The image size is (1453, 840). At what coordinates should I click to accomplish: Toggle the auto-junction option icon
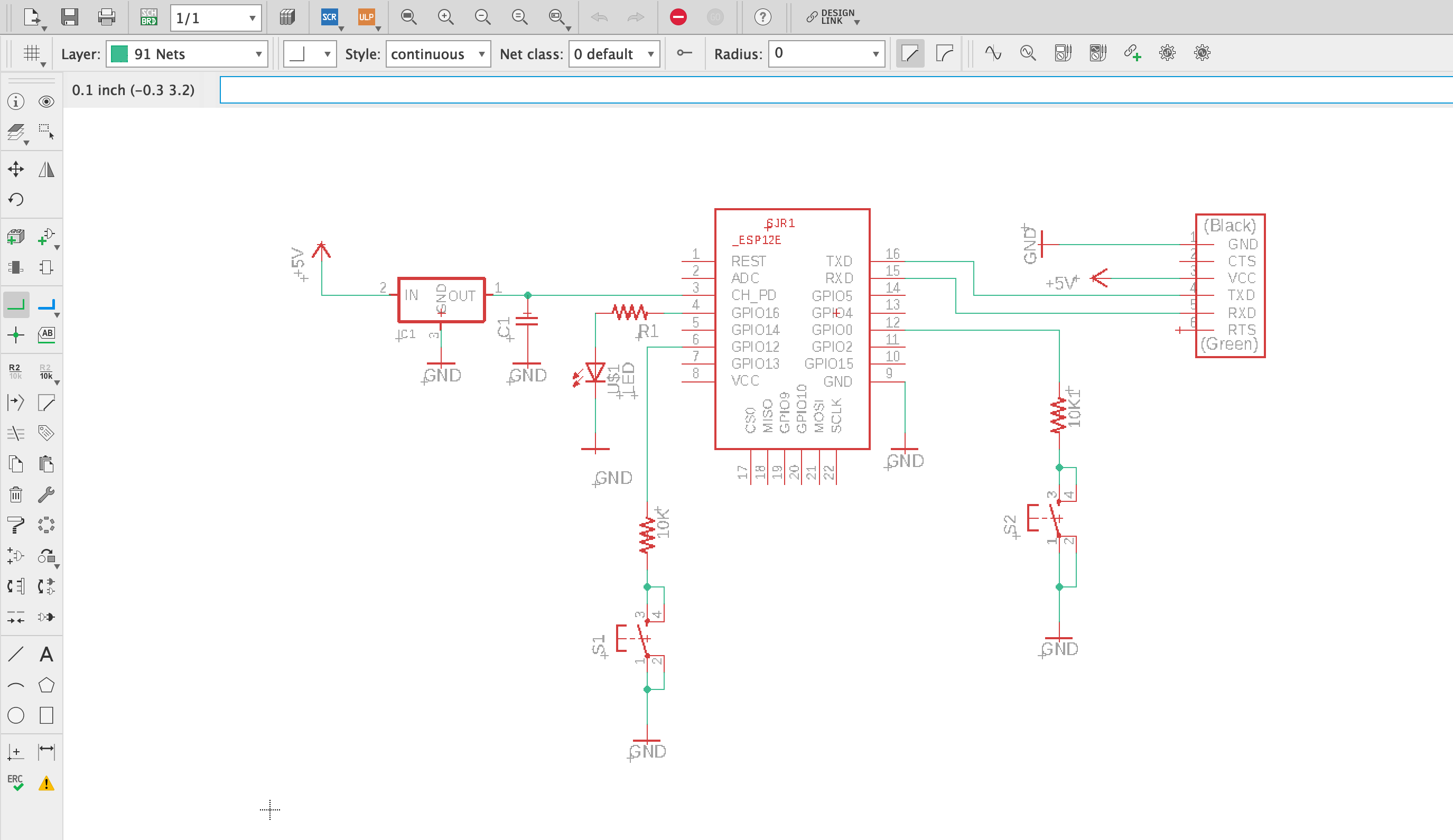tap(684, 53)
